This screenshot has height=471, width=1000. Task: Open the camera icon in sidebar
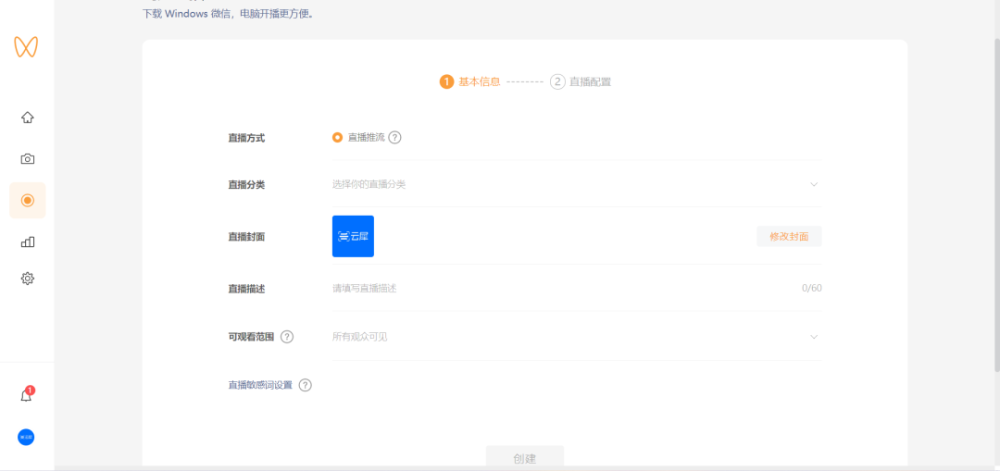click(x=27, y=159)
